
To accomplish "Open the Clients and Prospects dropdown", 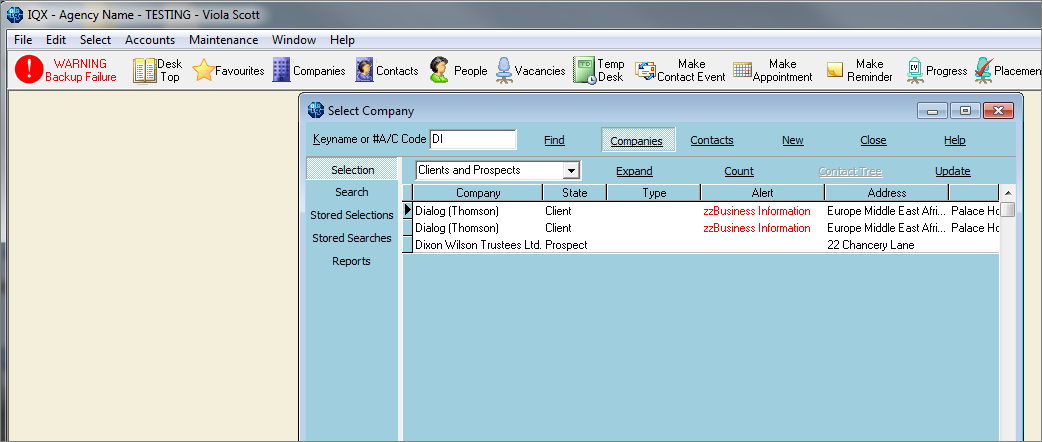I will click(x=571, y=171).
